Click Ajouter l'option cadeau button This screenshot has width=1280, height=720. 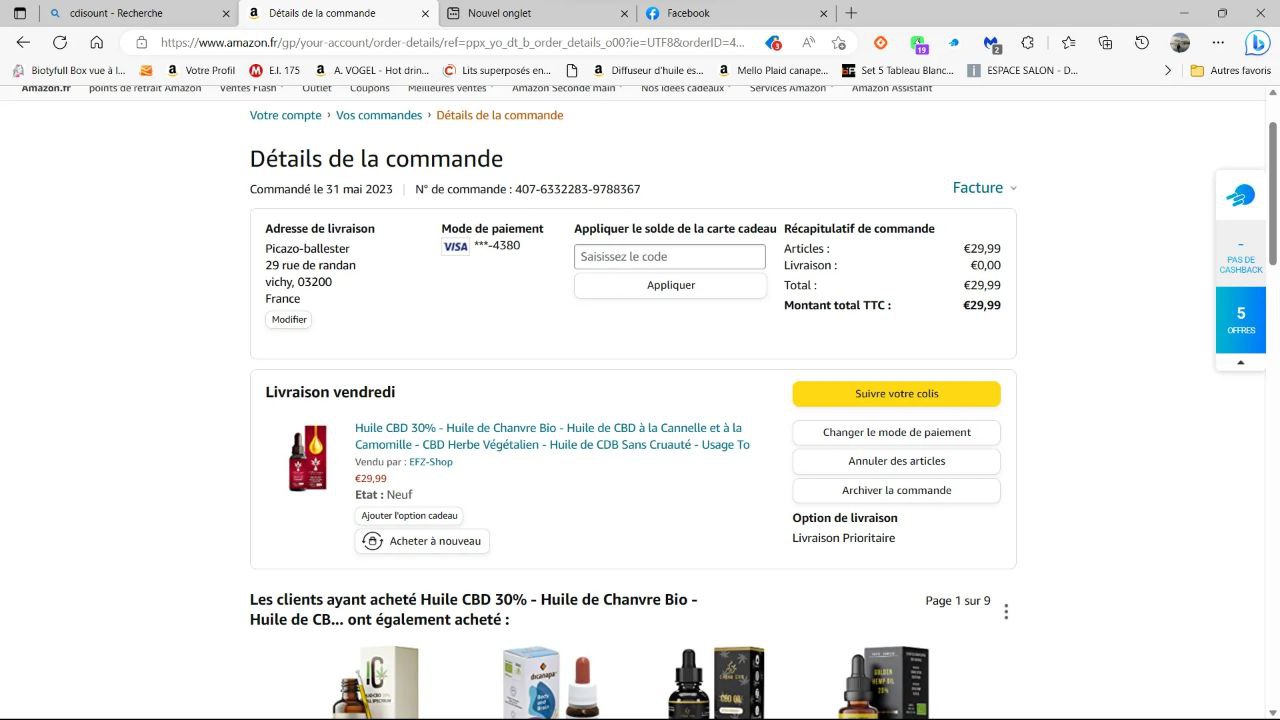pos(409,516)
